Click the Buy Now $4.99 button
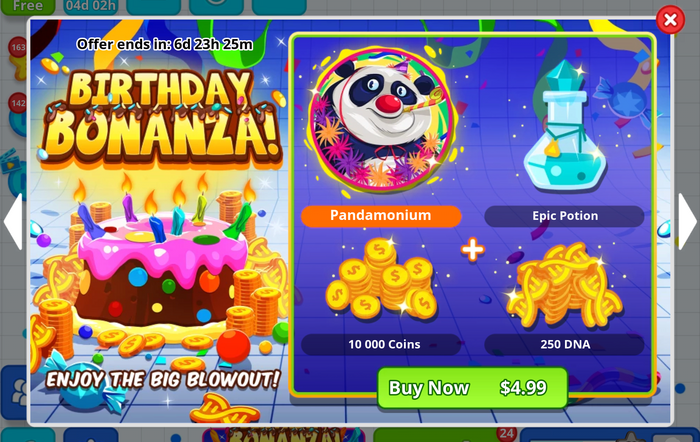 (x=472, y=388)
